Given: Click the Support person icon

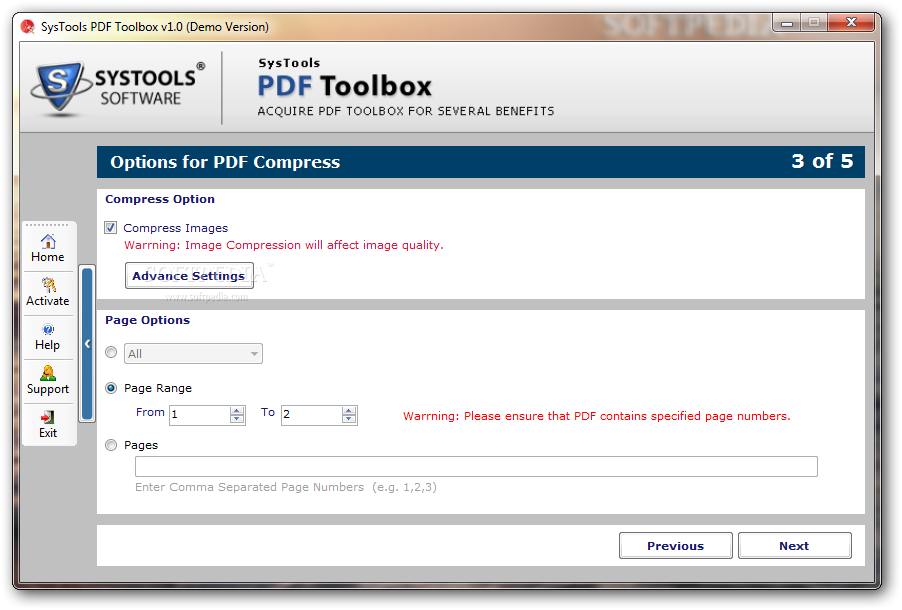Looking at the screenshot, I should (48, 373).
